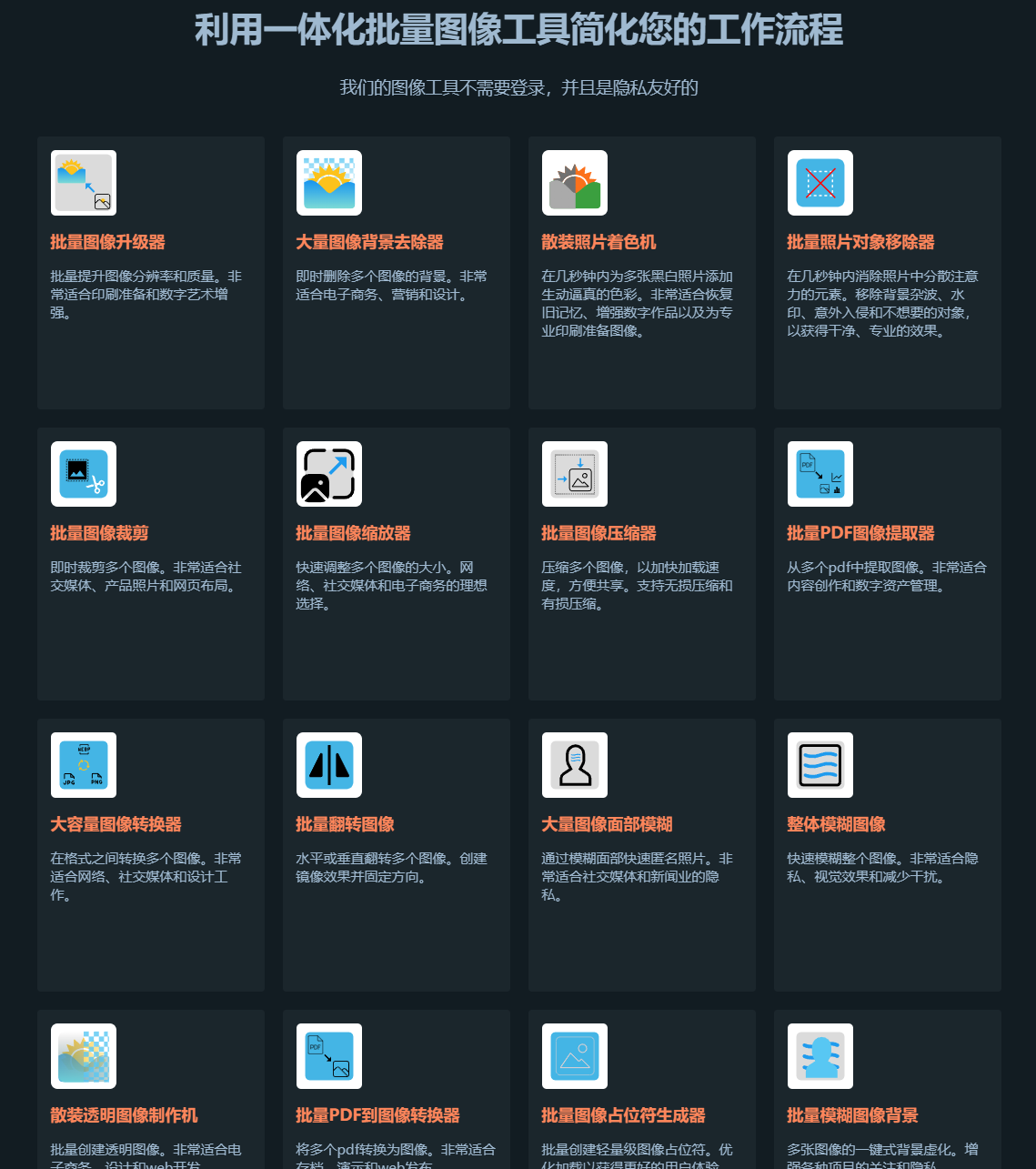This screenshot has width=1036, height=1169.
Task: Click the 批量照片对象移除器 icon
Action: click(820, 183)
